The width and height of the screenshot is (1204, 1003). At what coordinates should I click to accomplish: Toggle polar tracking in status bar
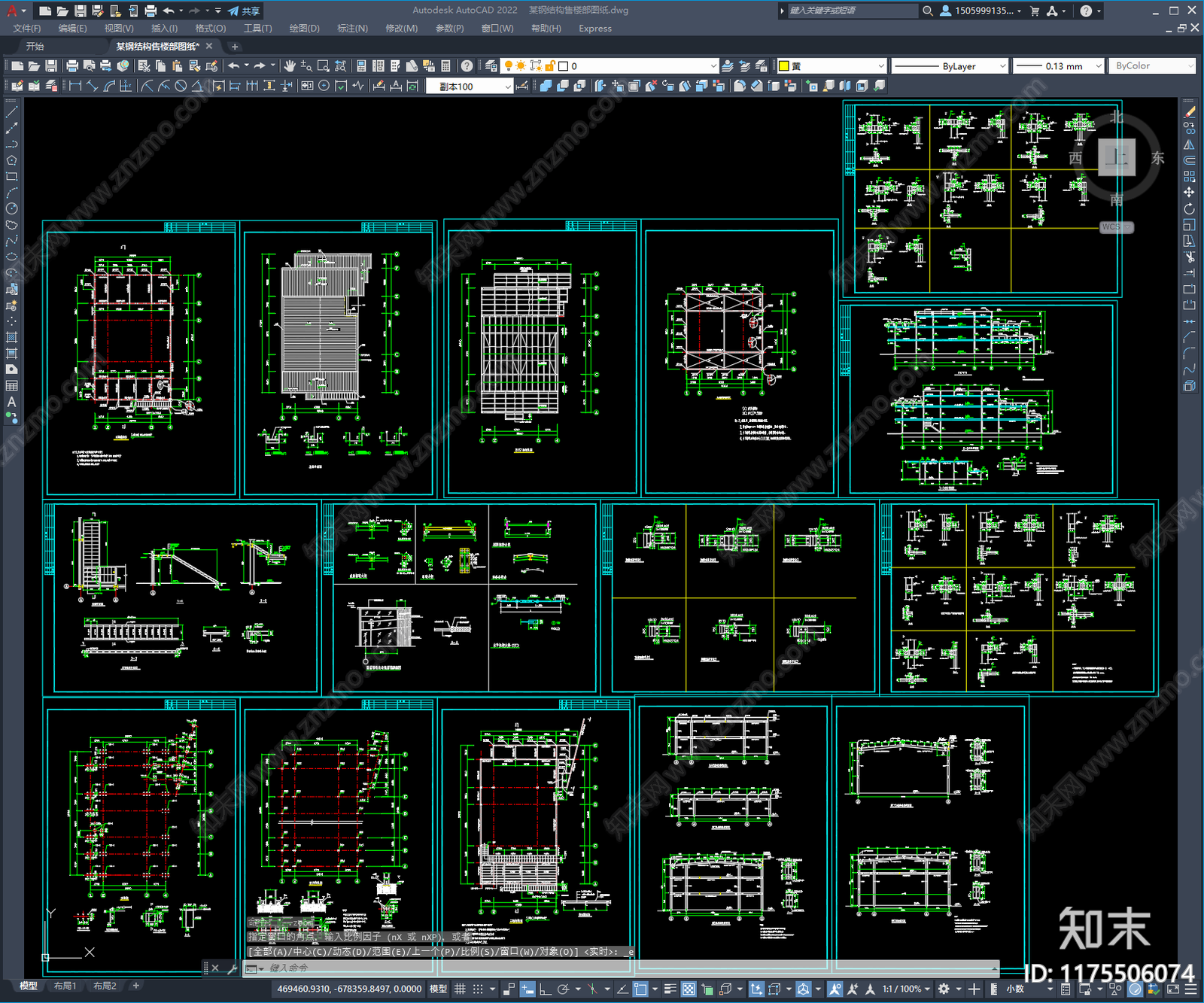(562, 989)
